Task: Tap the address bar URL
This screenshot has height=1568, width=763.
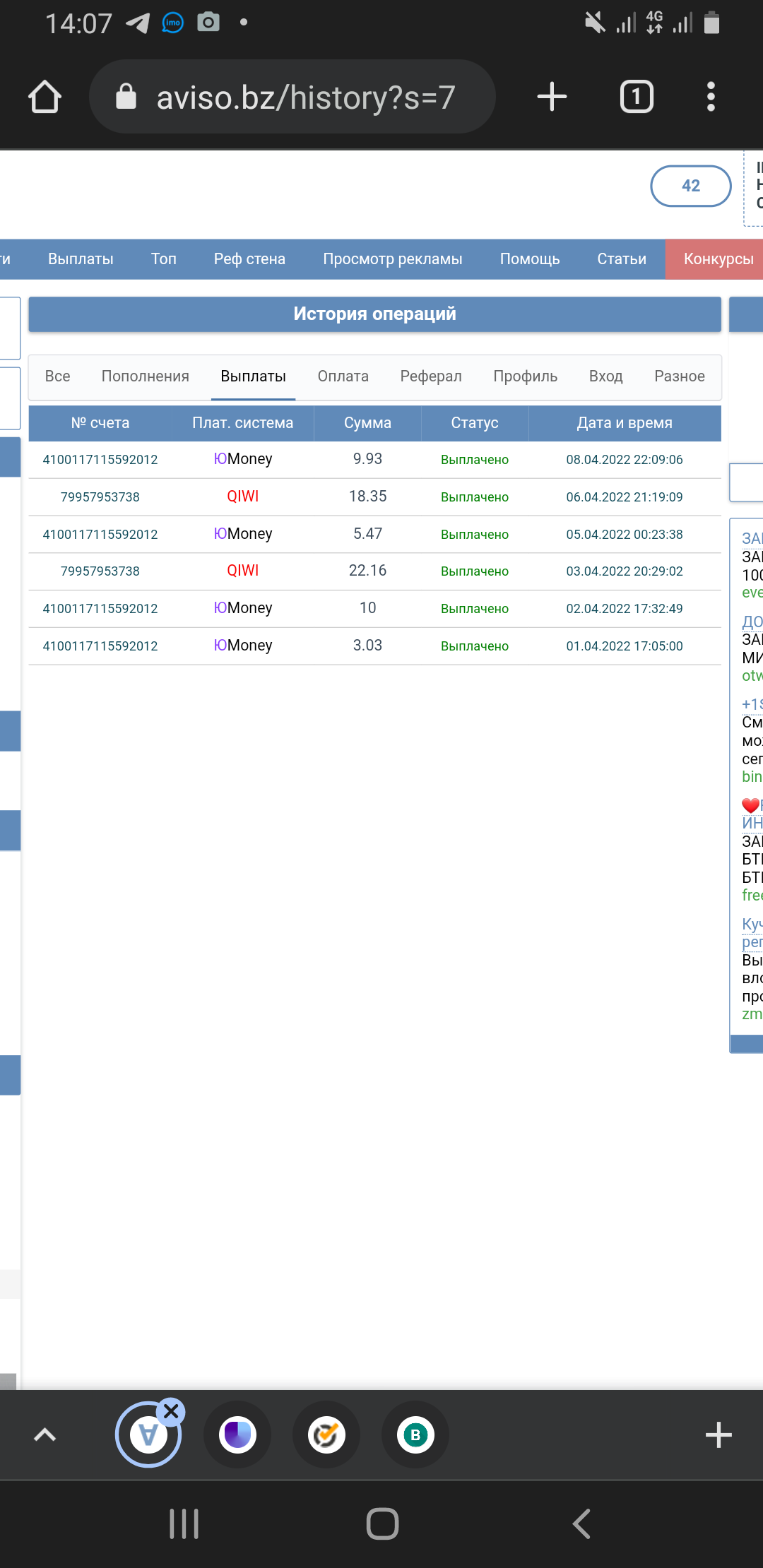Action: pos(305,97)
